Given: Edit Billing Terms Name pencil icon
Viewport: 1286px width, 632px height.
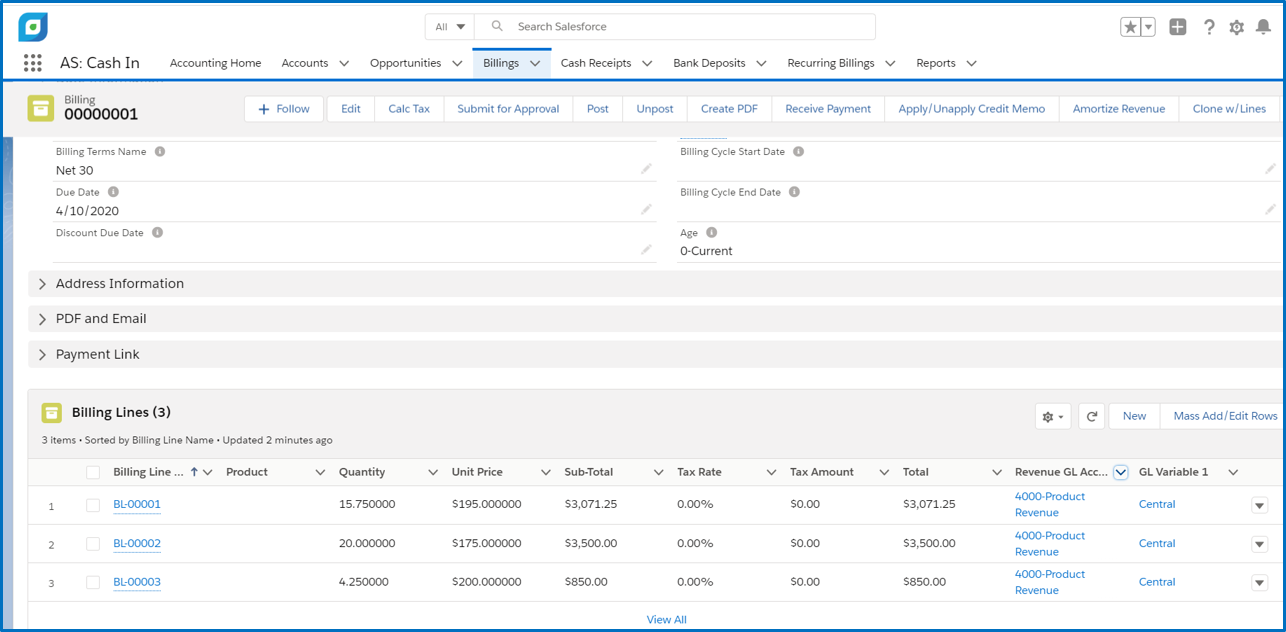Looking at the screenshot, I should tap(647, 169).
